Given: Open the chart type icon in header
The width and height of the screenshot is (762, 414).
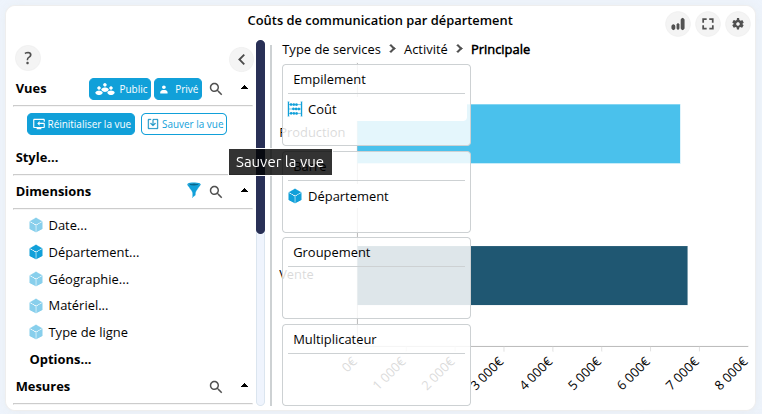Looking at the screenshot, I should 678,24.
